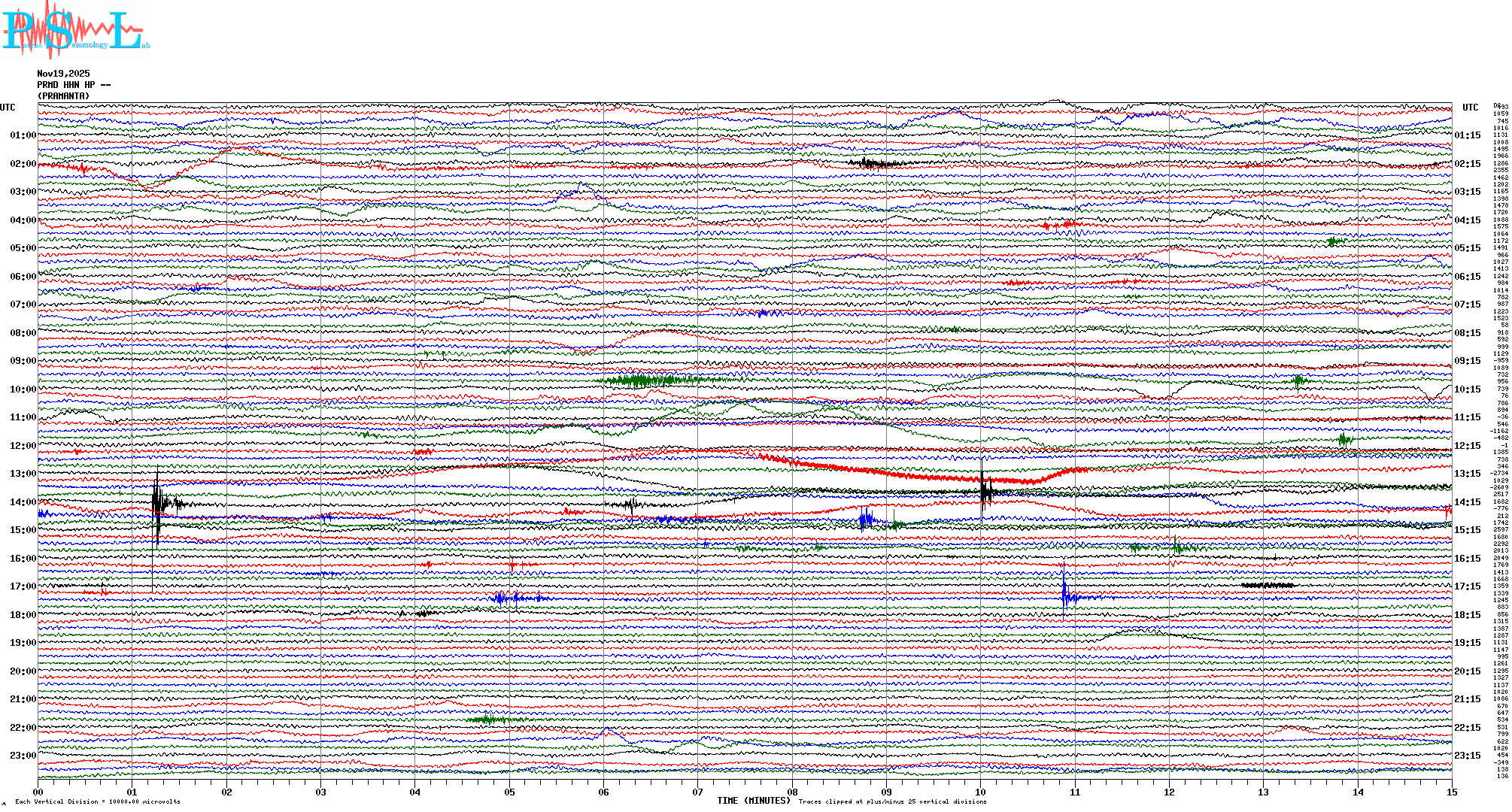Click the traces clipped footnote text
This screenshot has height=812, width=1512.
(892, 802)
